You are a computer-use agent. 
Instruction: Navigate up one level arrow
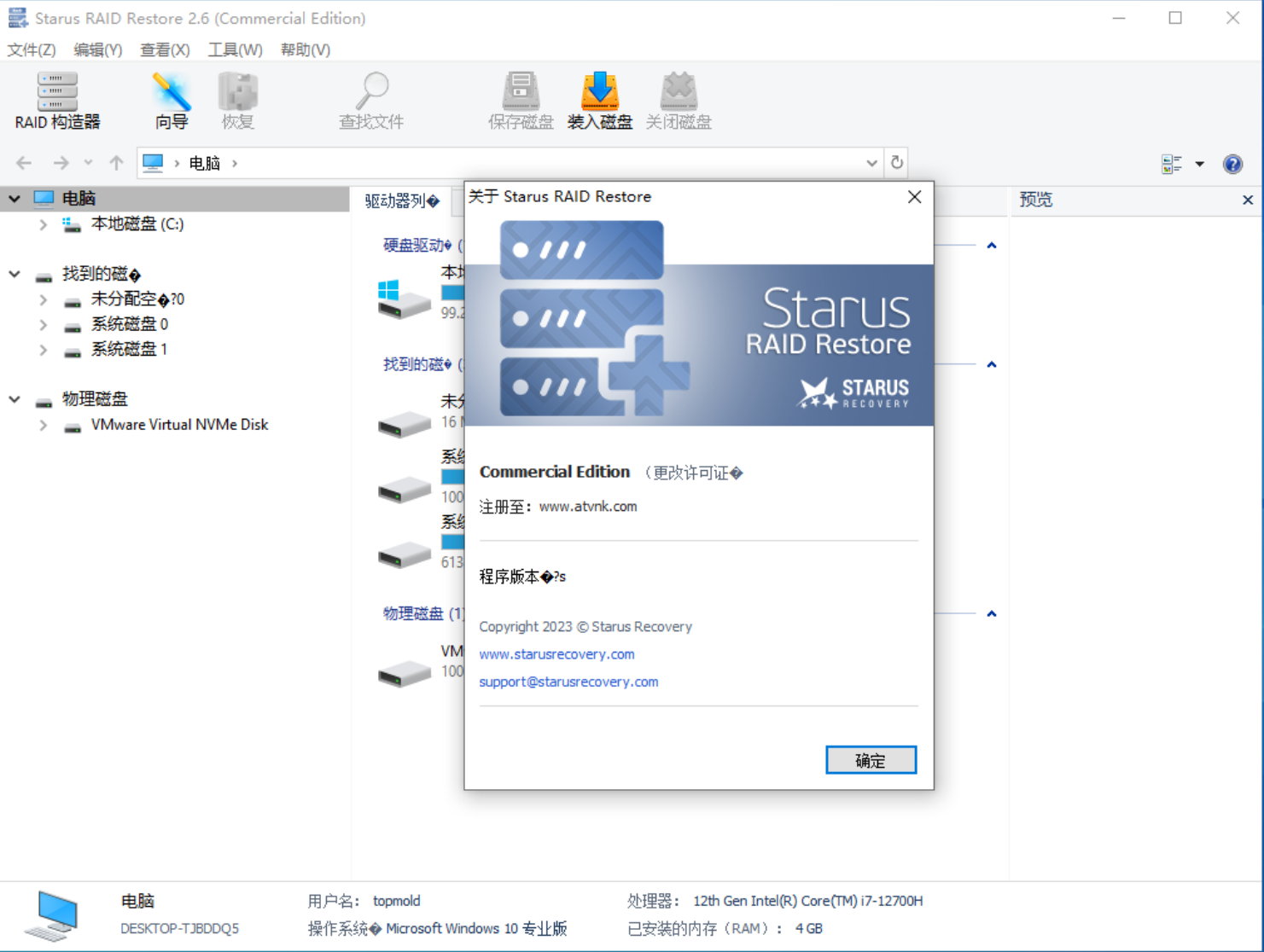[116, 163]
